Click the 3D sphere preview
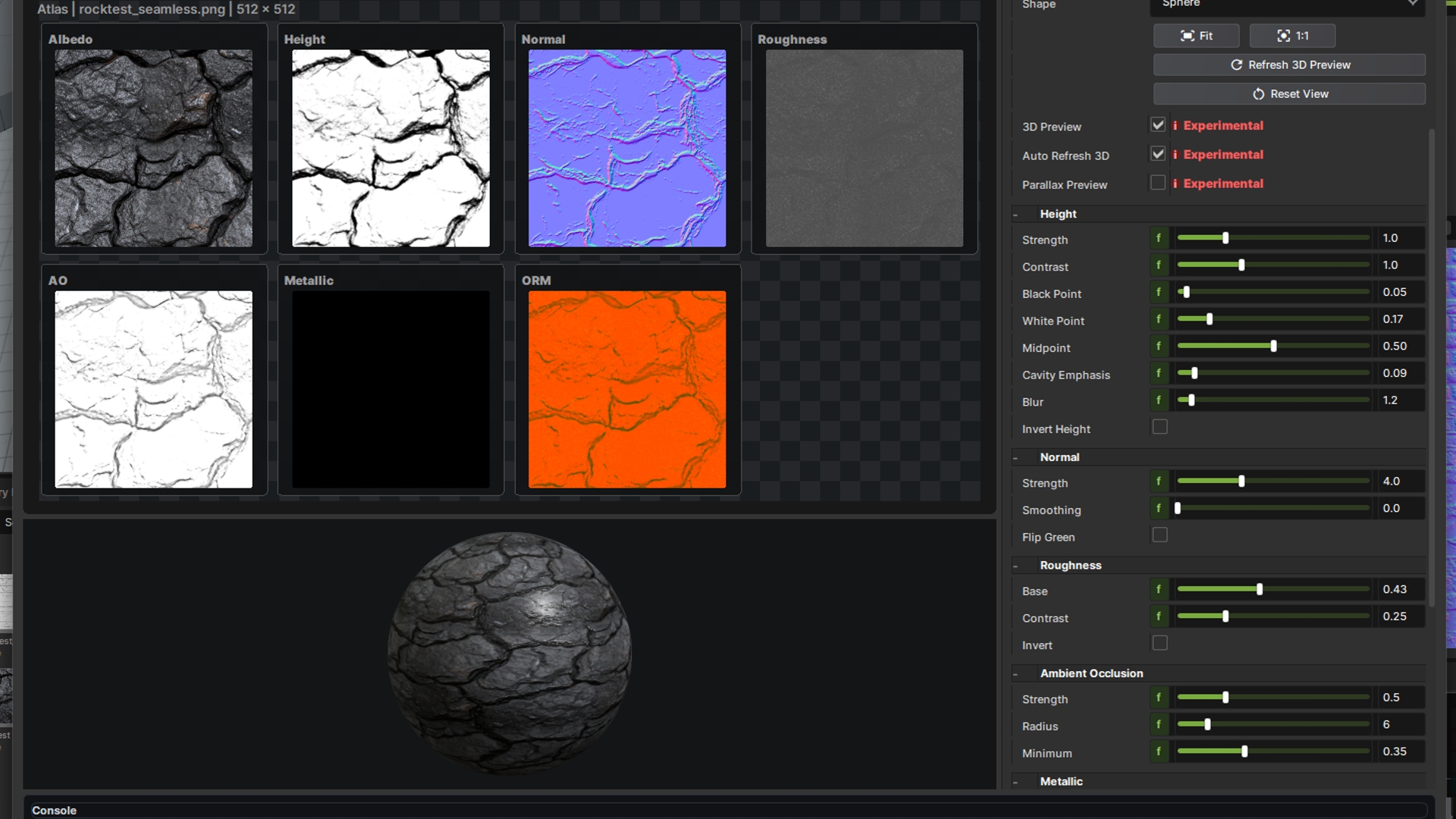1456x819 pixels. click(510, 653)
